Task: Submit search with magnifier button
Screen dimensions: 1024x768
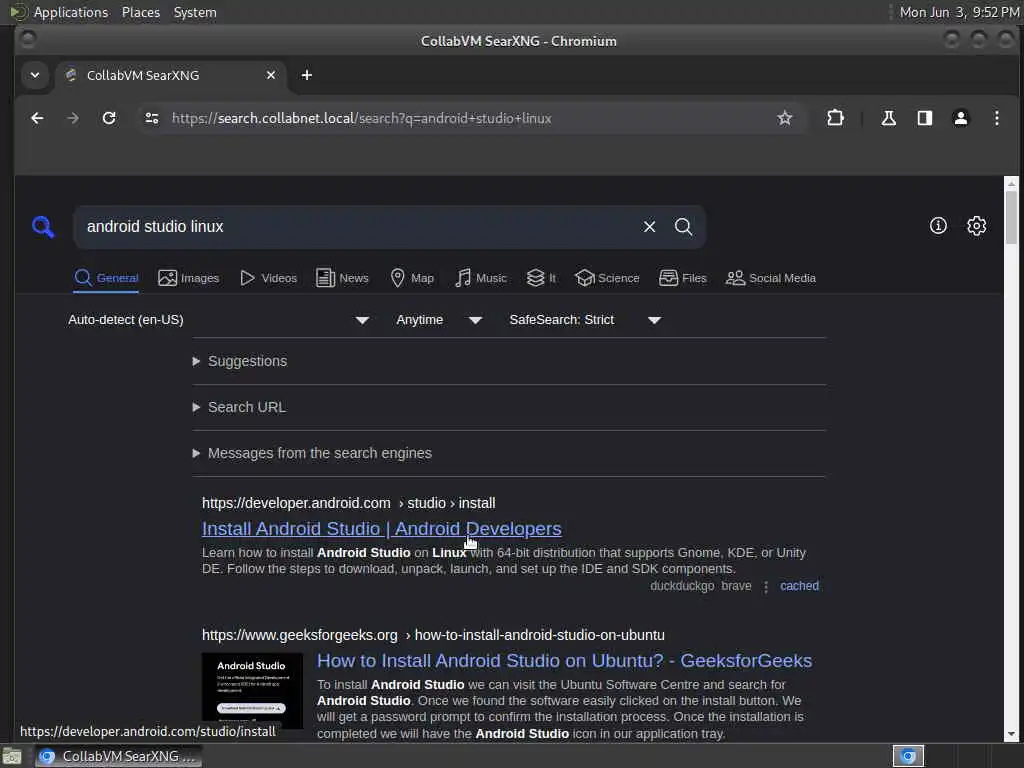Action: (683, 227)
